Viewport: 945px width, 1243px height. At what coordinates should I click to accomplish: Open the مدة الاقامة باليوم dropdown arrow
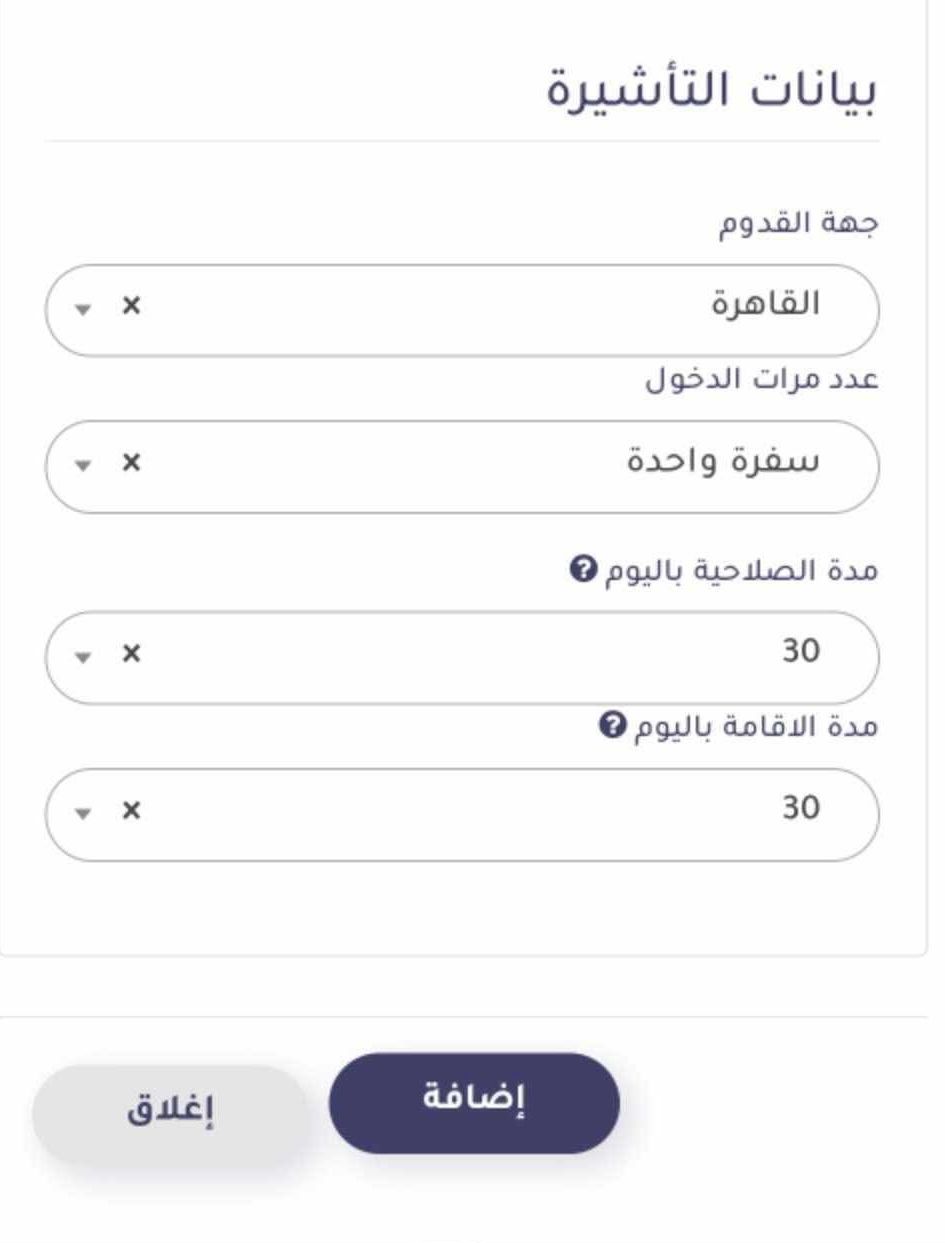coord(86,812)
